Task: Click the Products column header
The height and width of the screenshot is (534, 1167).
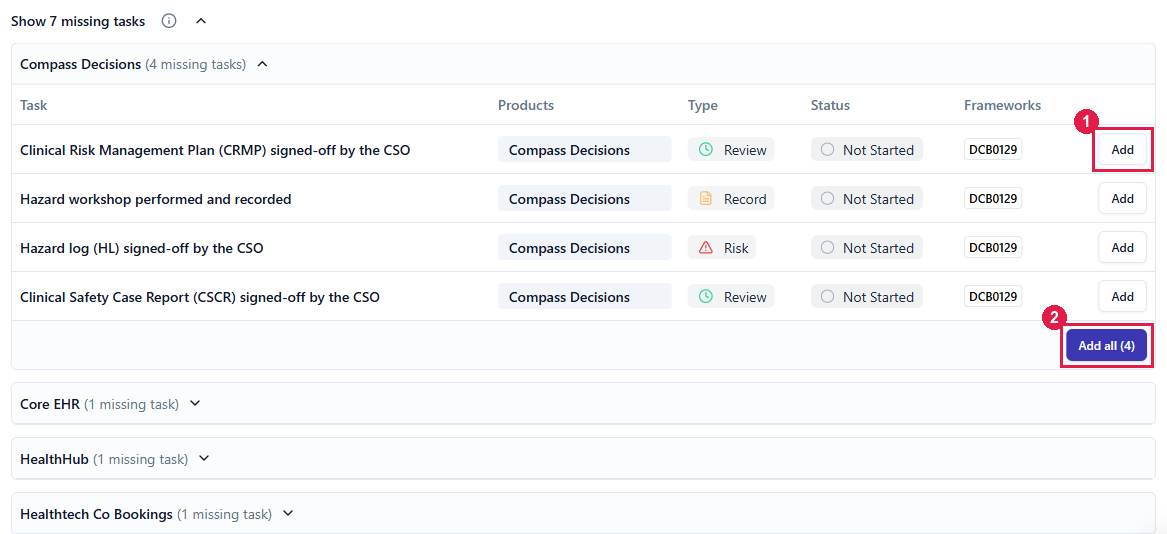Action: click(525, 105)
